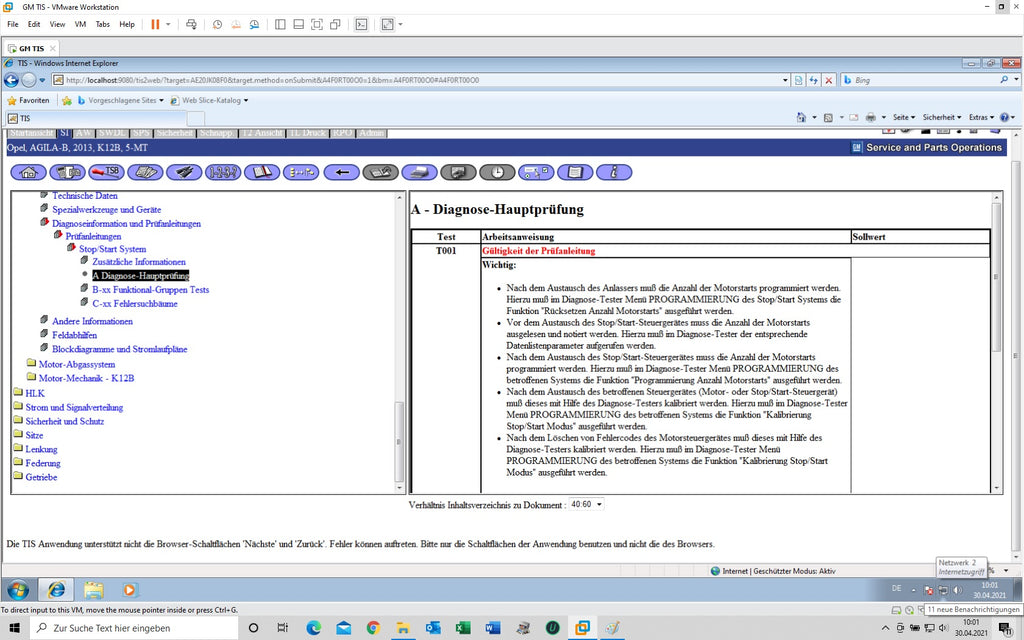Open Vorgeschlagene Sites dropdown
This screenshot has width=1024, height=640.
pos(161,101)
